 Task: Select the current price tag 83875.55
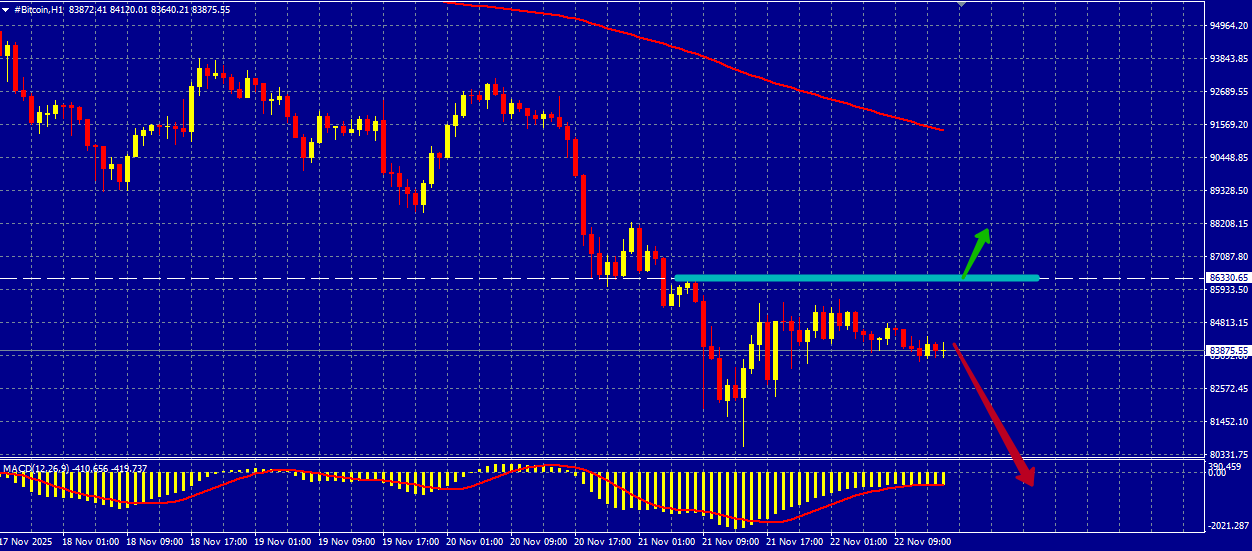pos(1228,351)
